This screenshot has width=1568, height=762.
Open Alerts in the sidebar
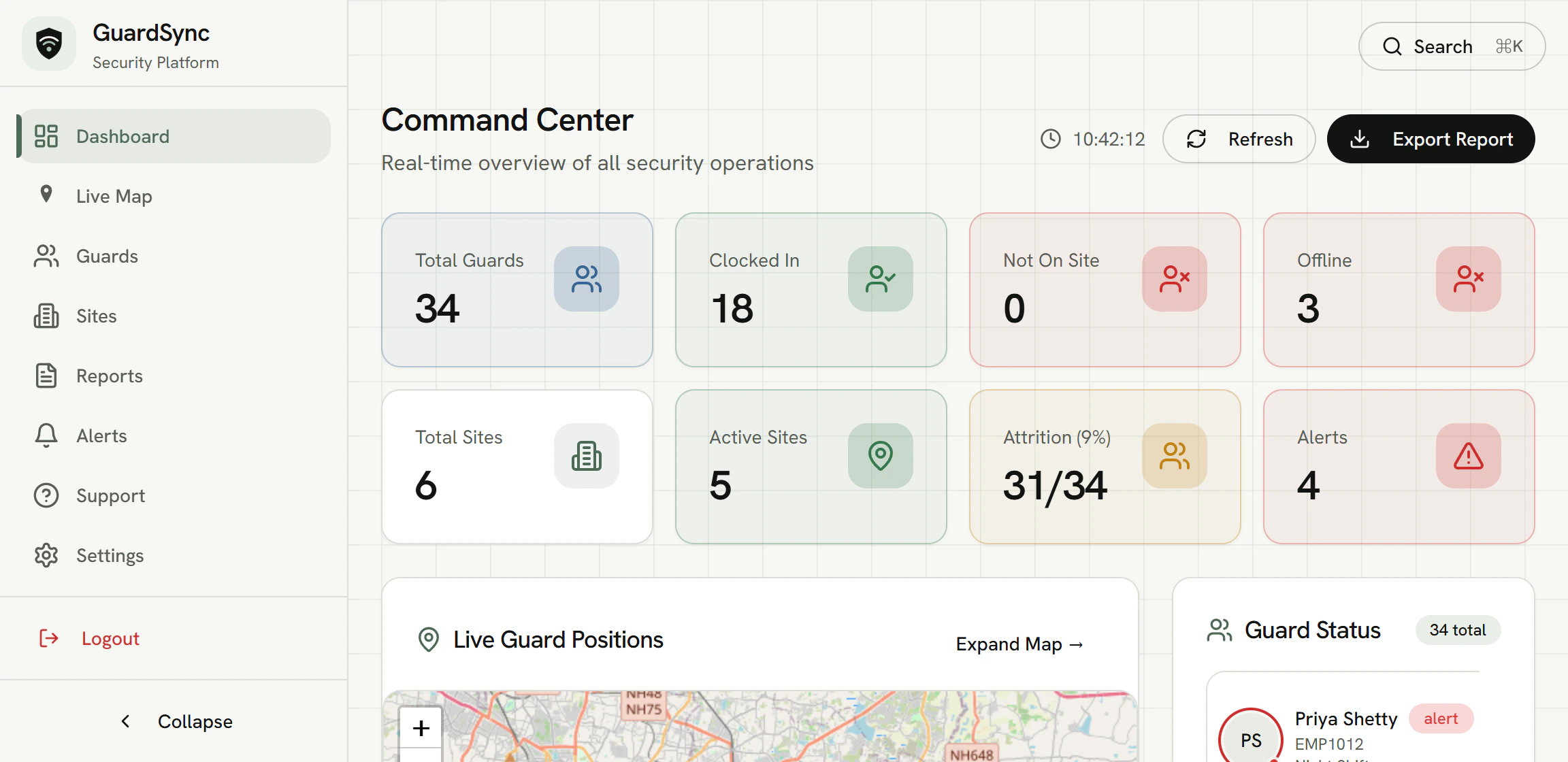tap(174, 435)
